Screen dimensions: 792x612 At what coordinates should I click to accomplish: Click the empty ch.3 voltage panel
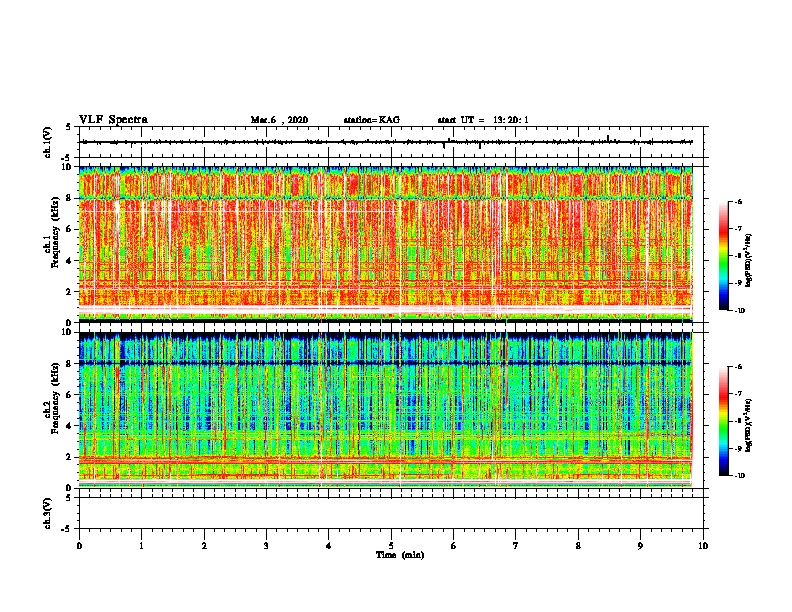[x=391, y=513]
